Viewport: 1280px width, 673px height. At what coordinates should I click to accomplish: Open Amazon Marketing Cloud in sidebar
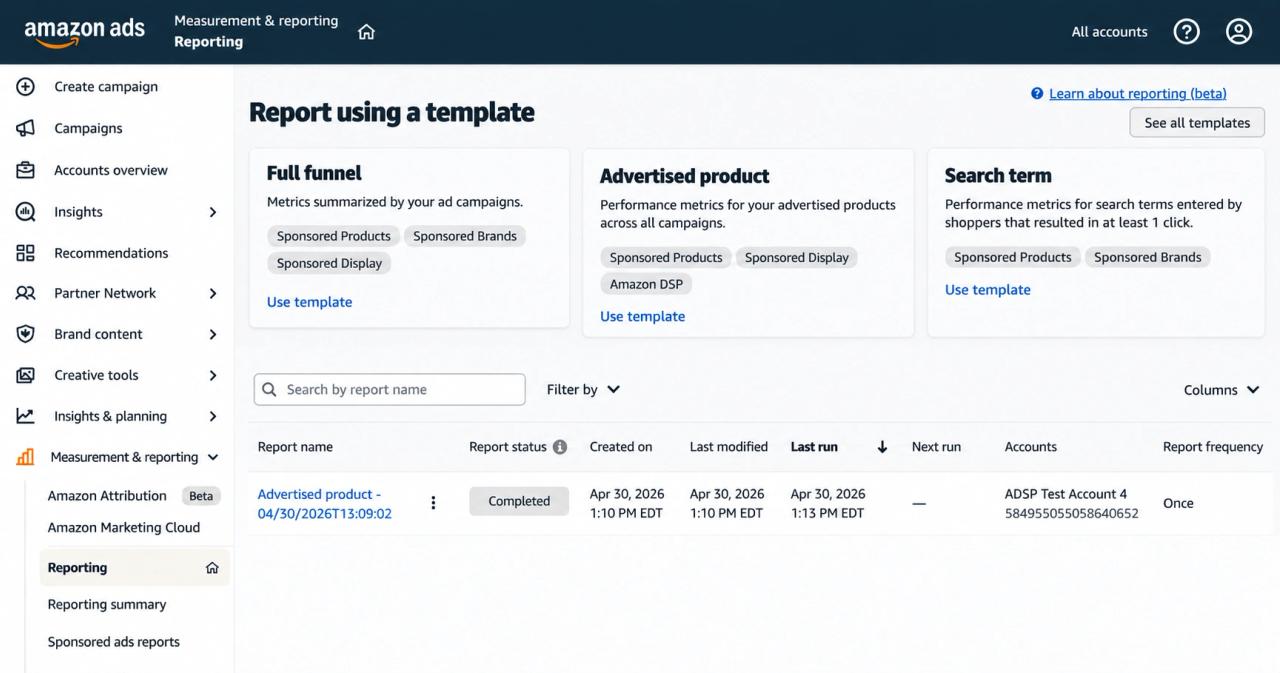(x=124, y=528)
